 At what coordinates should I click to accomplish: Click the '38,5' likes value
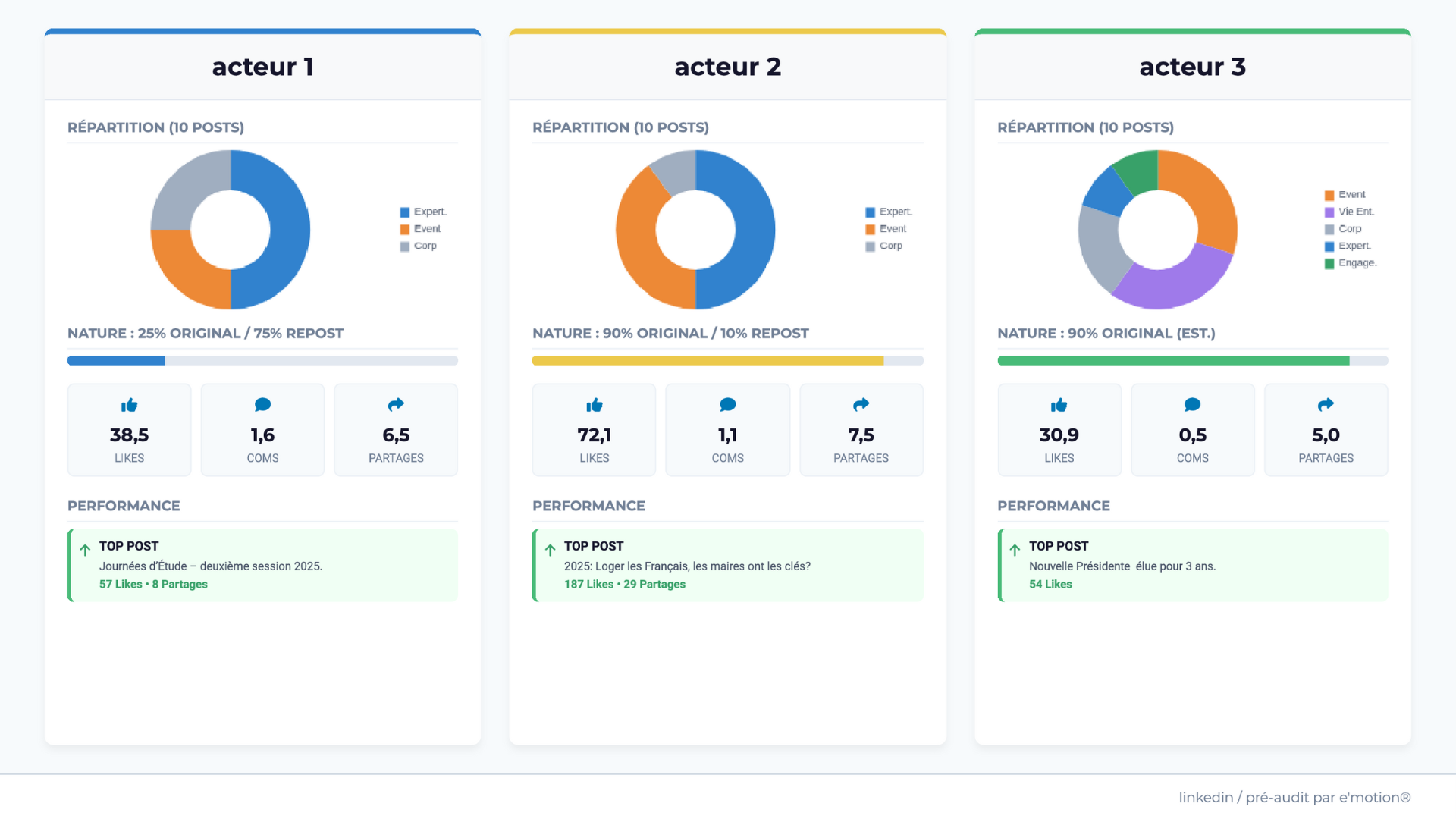pos(129,435)
